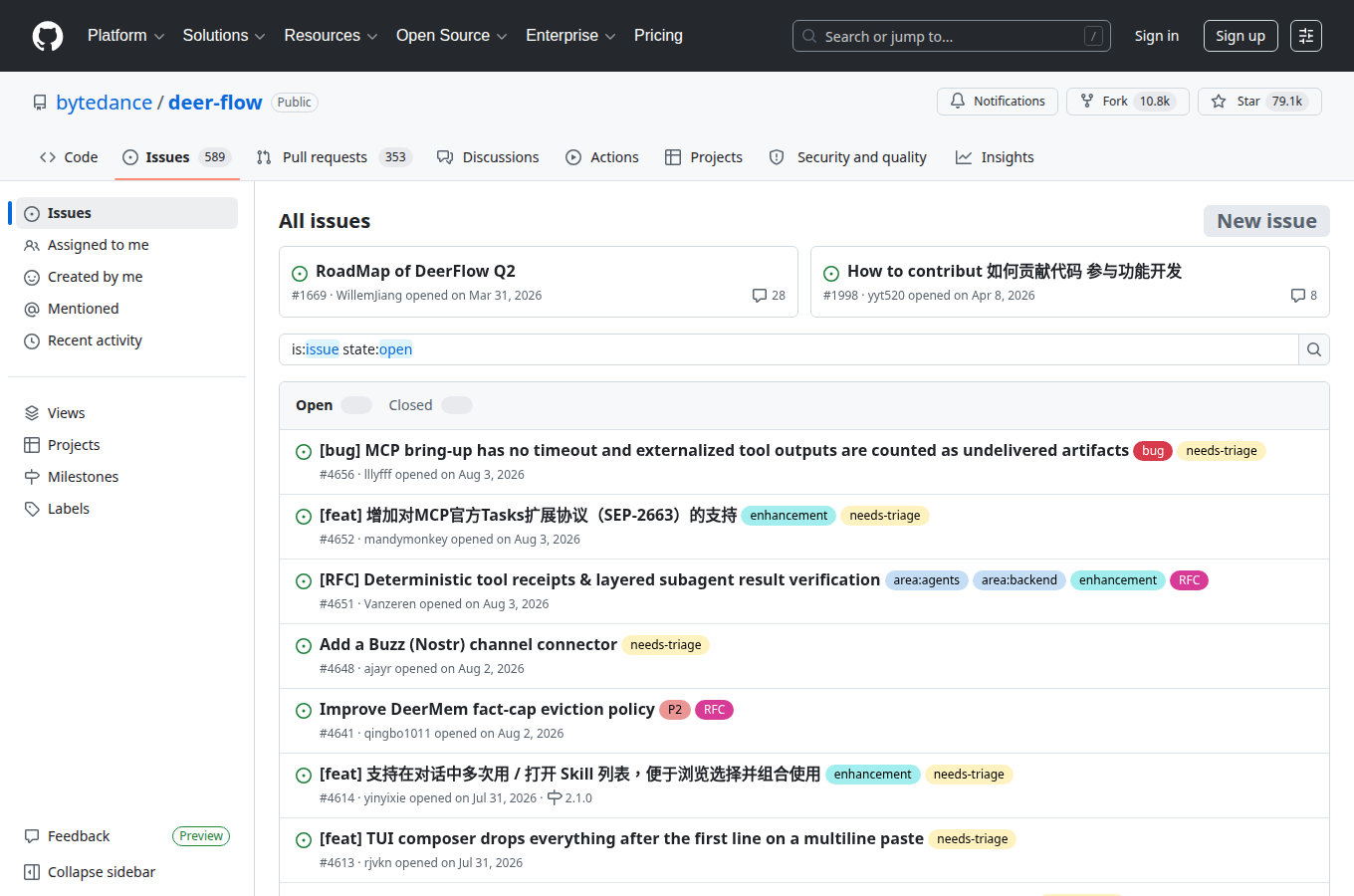Select Recent activity in sidebar
The width and height of the screenshot is (1354, 896).
tap(126, 340)
